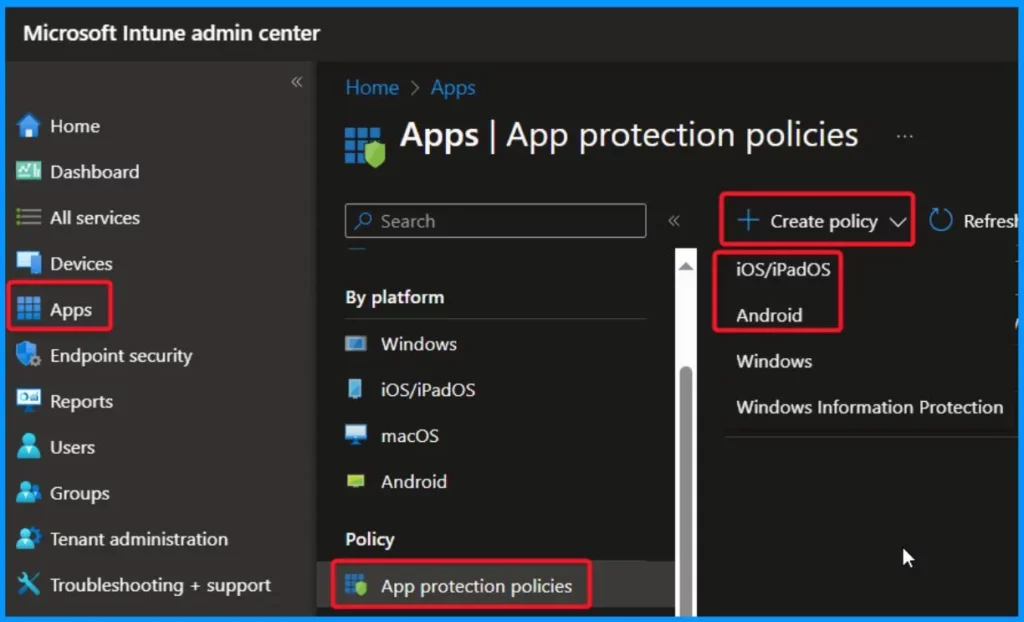Click the macOS platform monitor icon
This screenshot has width=1024, height=622.
[x=356, y=435]
